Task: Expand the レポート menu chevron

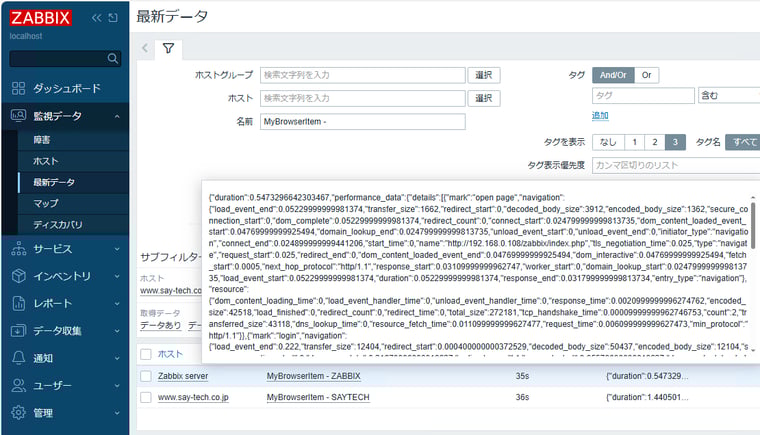Action: [117, 304]
